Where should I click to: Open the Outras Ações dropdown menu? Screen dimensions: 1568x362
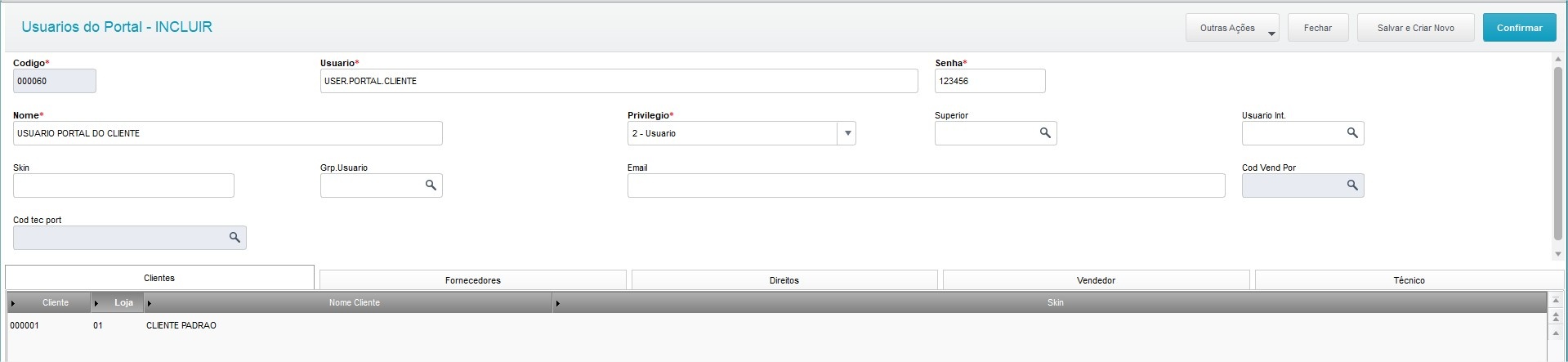[1231, 28]
